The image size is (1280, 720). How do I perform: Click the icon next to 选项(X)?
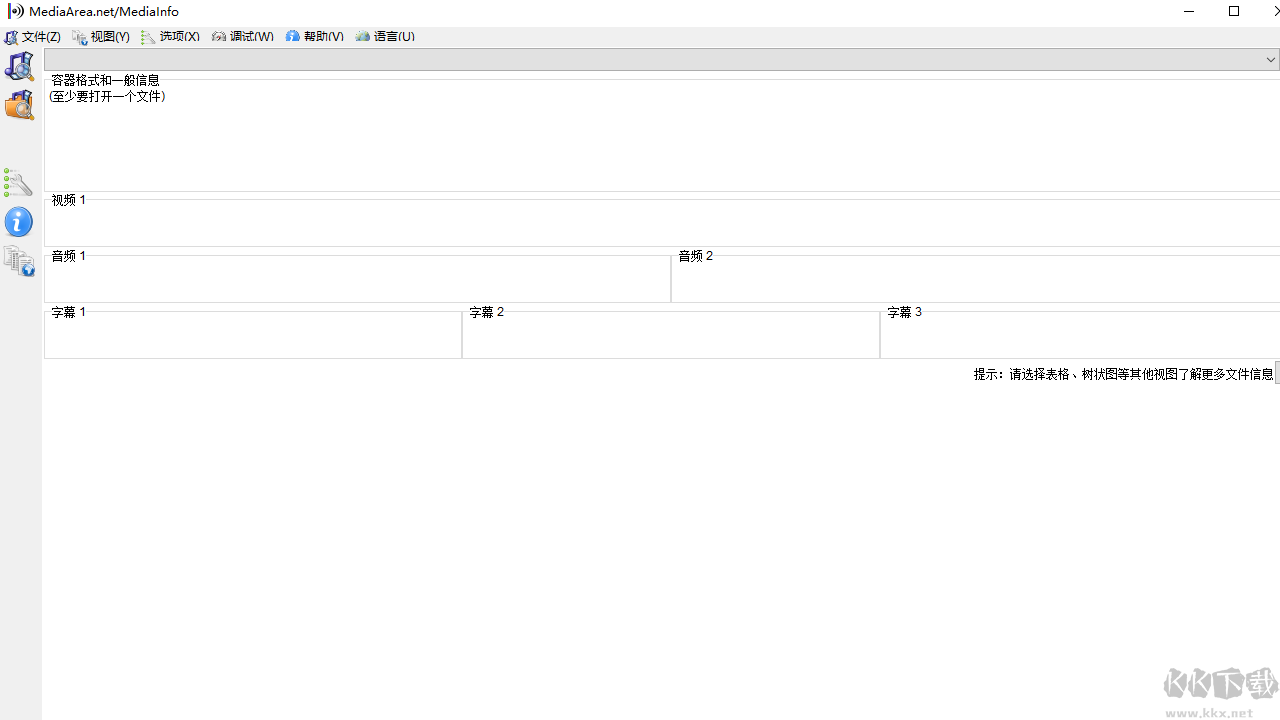tap(150, 36)
